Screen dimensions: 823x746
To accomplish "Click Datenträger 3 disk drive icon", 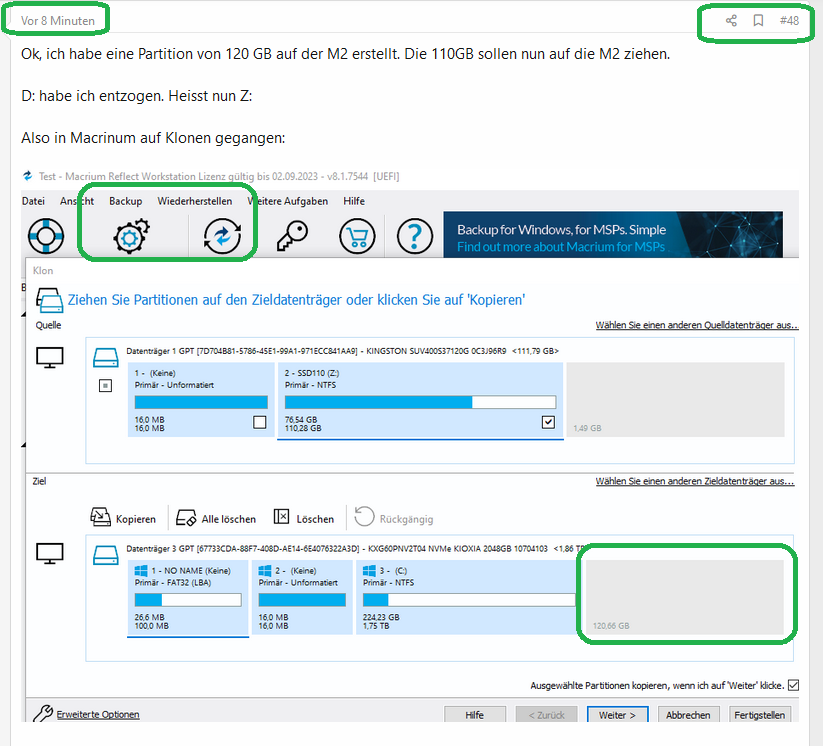I will [x=105, y=555].
